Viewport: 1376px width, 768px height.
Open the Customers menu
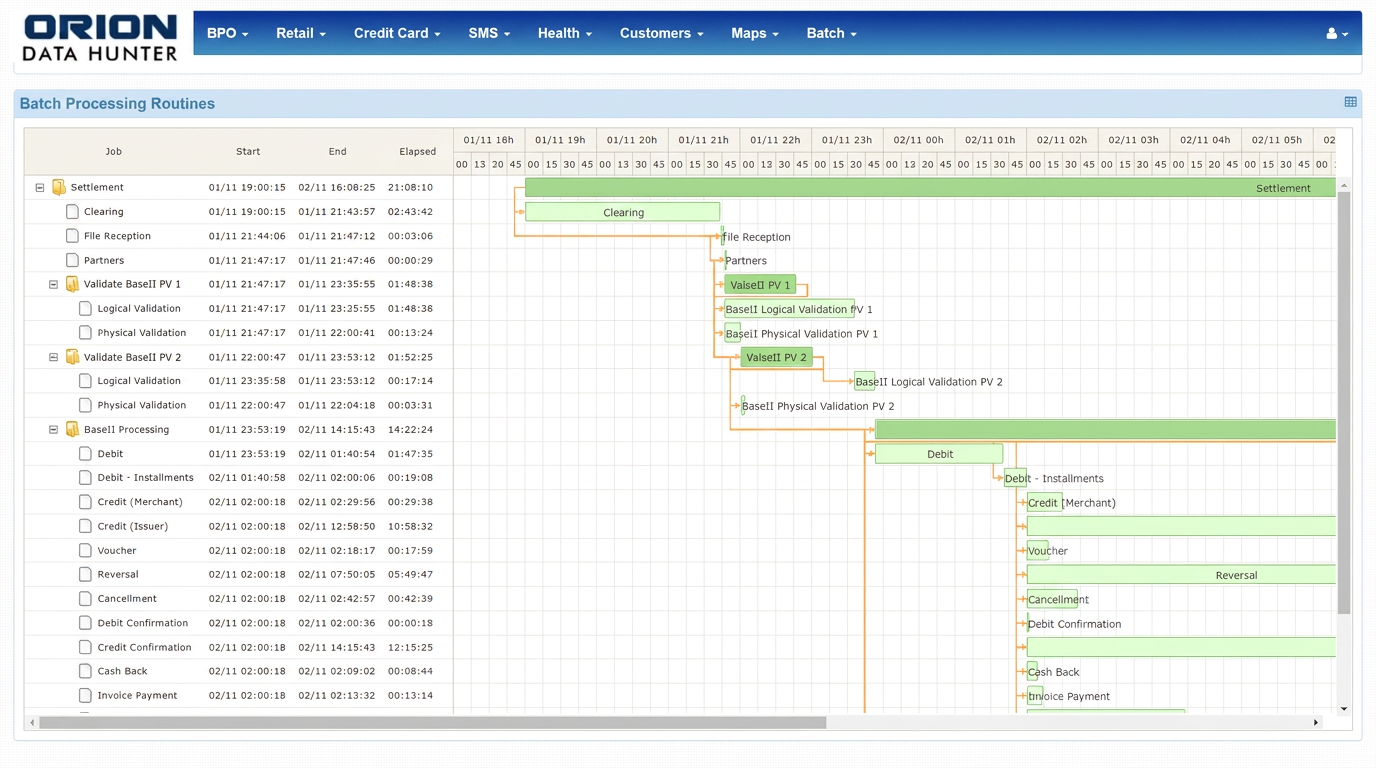[x=661, y=33]
